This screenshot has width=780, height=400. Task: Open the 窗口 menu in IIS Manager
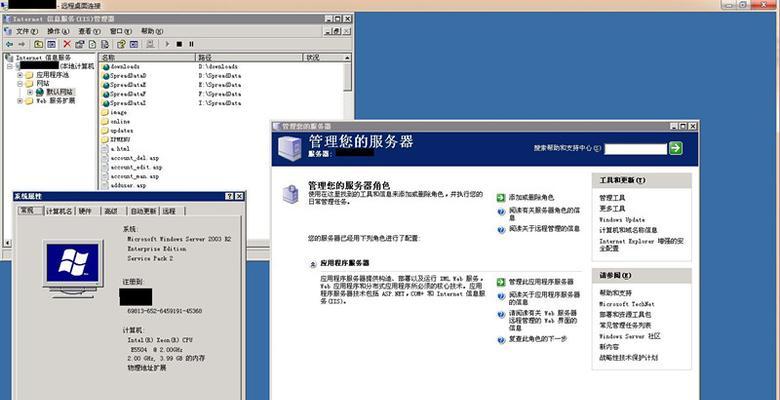point(120,31)
